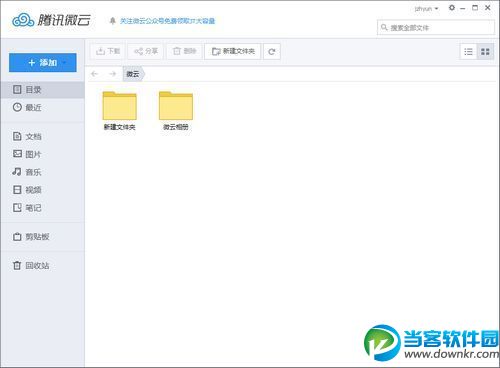Image resolution: width=500 pixels, height=368 pixels.
Task: Click the 下载 download toolbar button
Action: click(x=108, y=51)
